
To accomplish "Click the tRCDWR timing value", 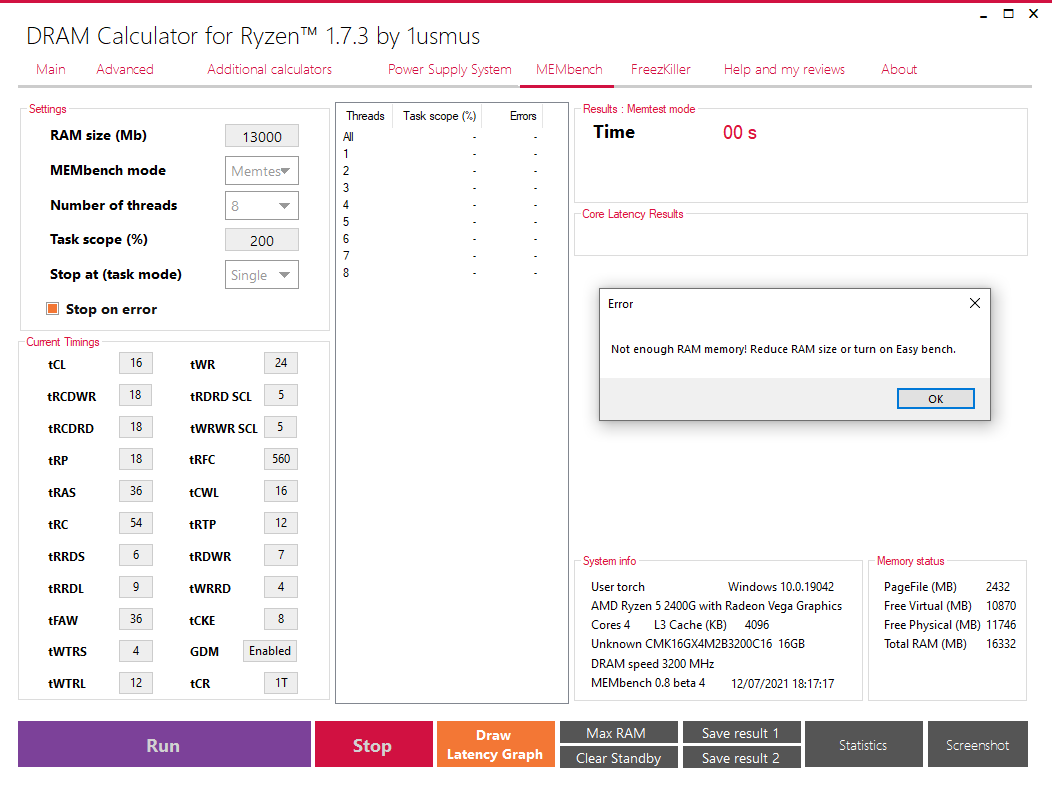I will point(136,395).
